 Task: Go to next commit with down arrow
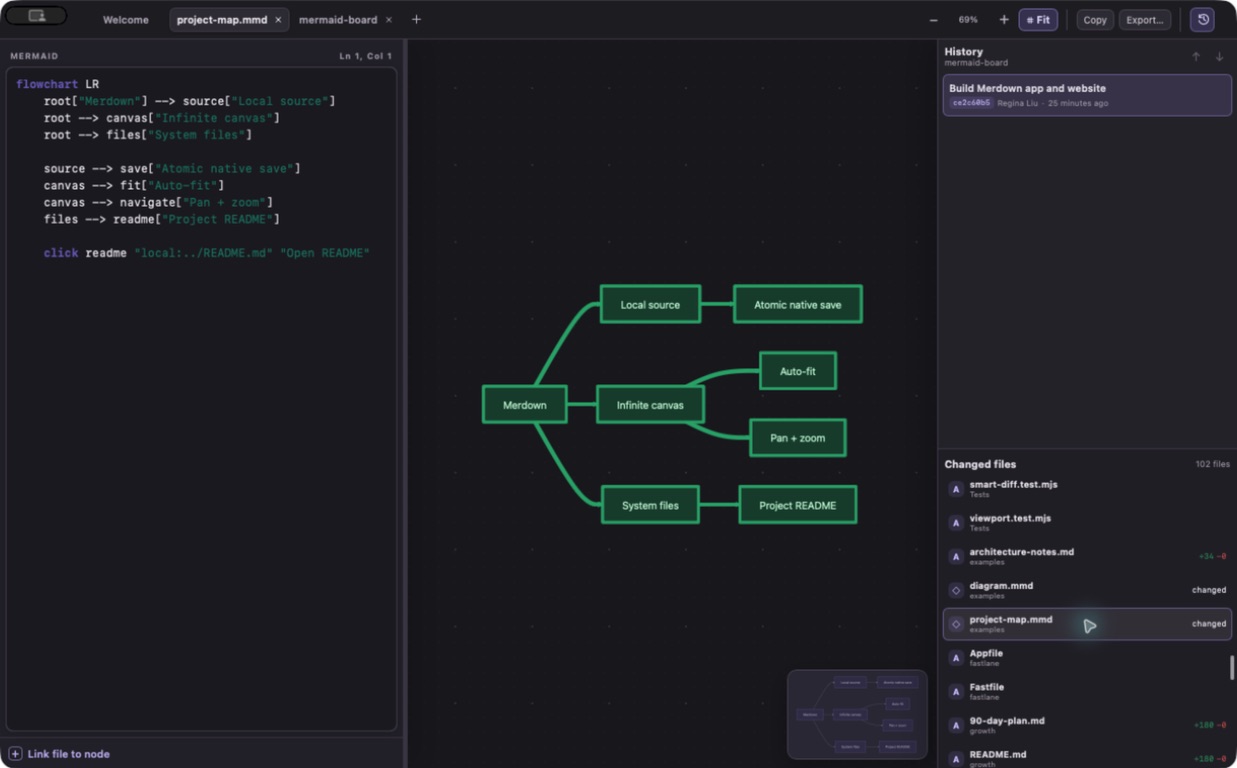pos(1219,57)
